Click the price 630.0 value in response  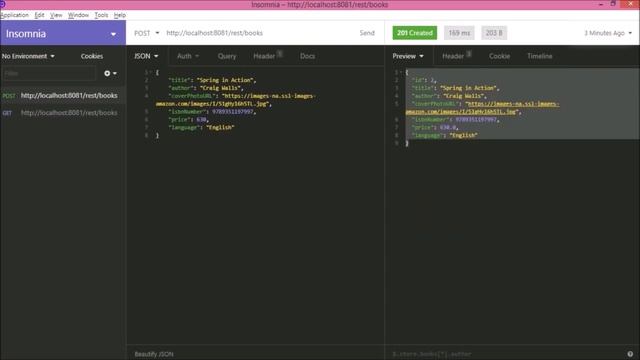(448, 127)
